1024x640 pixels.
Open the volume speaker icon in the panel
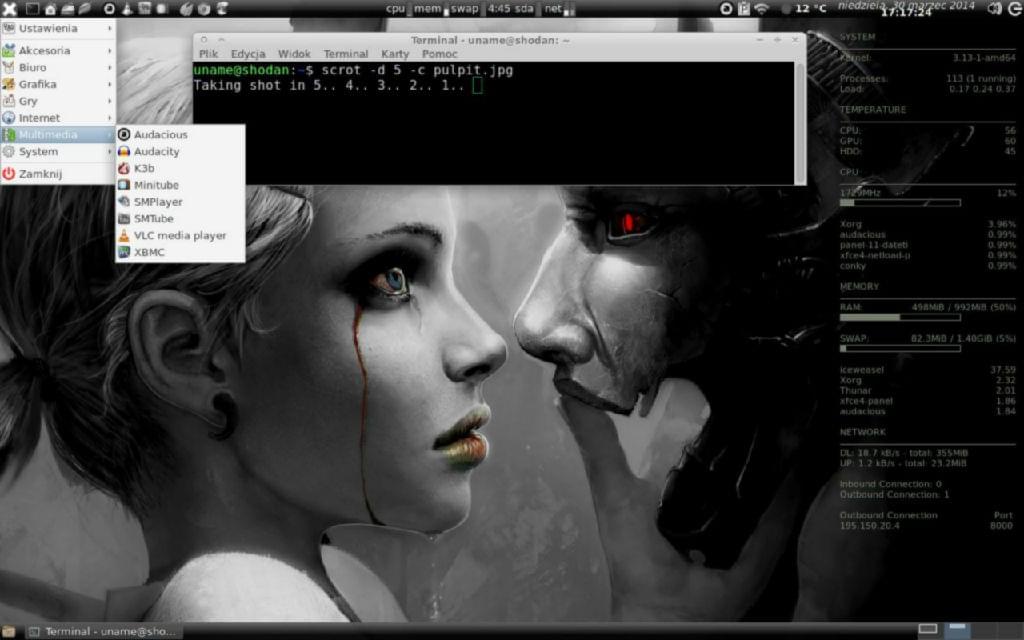click(994, 8)
